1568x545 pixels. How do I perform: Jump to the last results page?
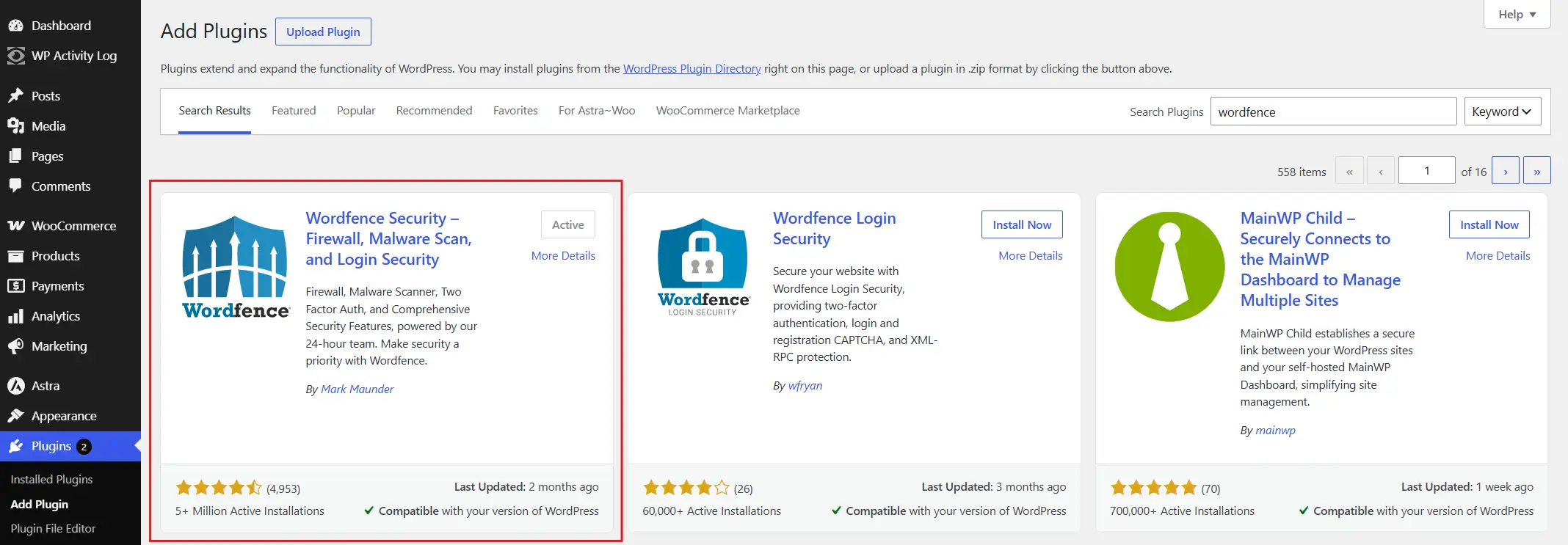tap(1536, 171)
